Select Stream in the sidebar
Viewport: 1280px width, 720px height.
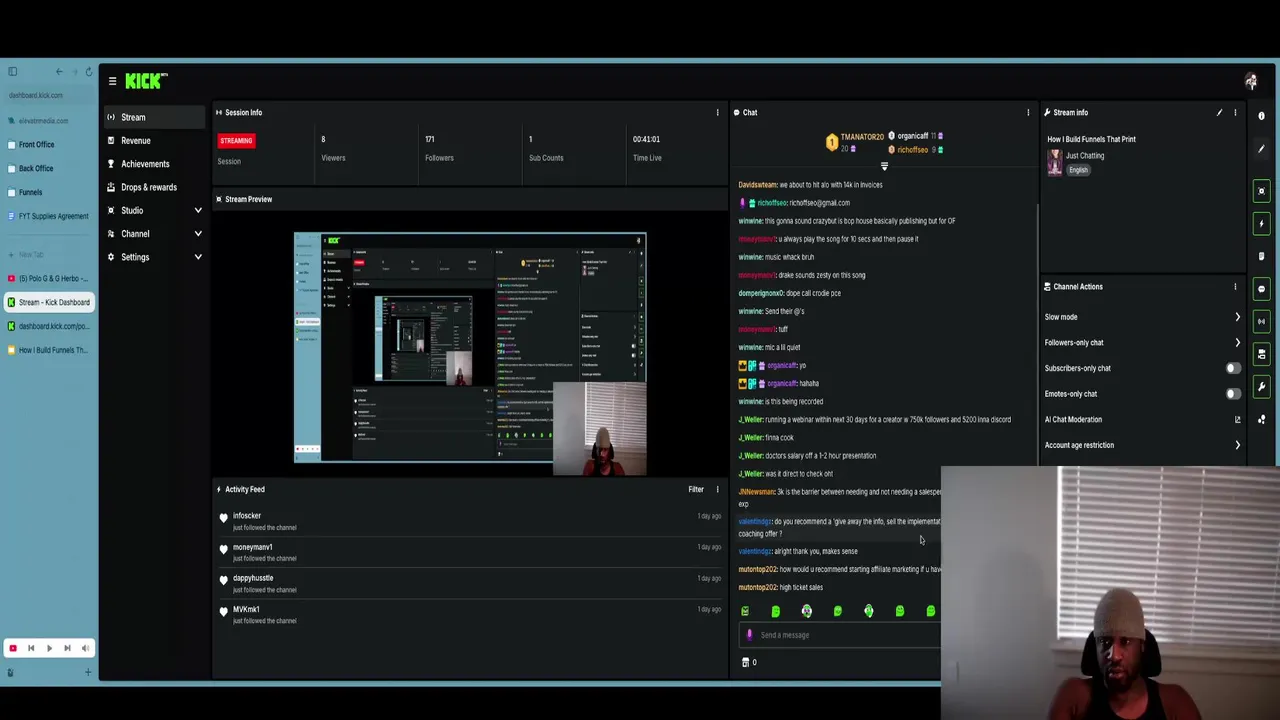click(156, 117)
